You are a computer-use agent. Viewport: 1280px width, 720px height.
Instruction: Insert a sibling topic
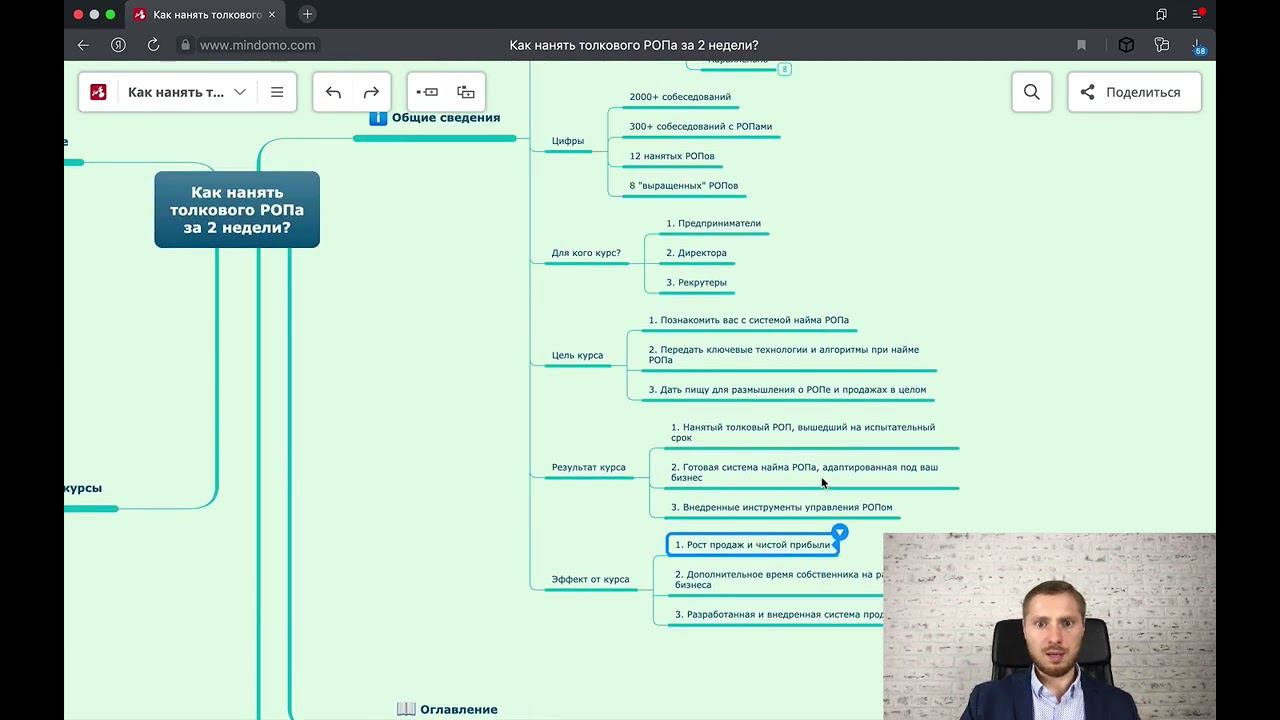428,92
